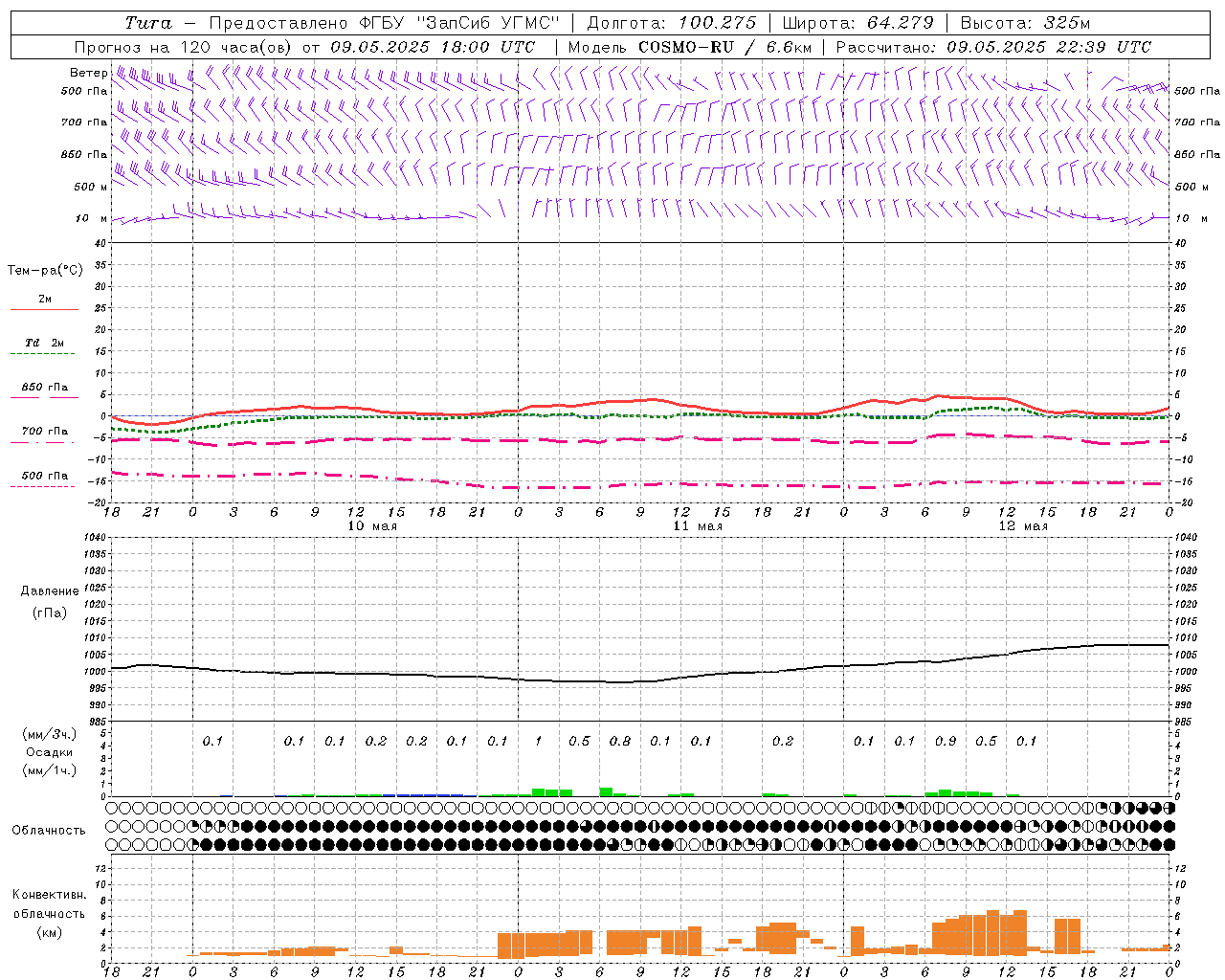
Task: Click the 10 мая date label
Action: 372,526
